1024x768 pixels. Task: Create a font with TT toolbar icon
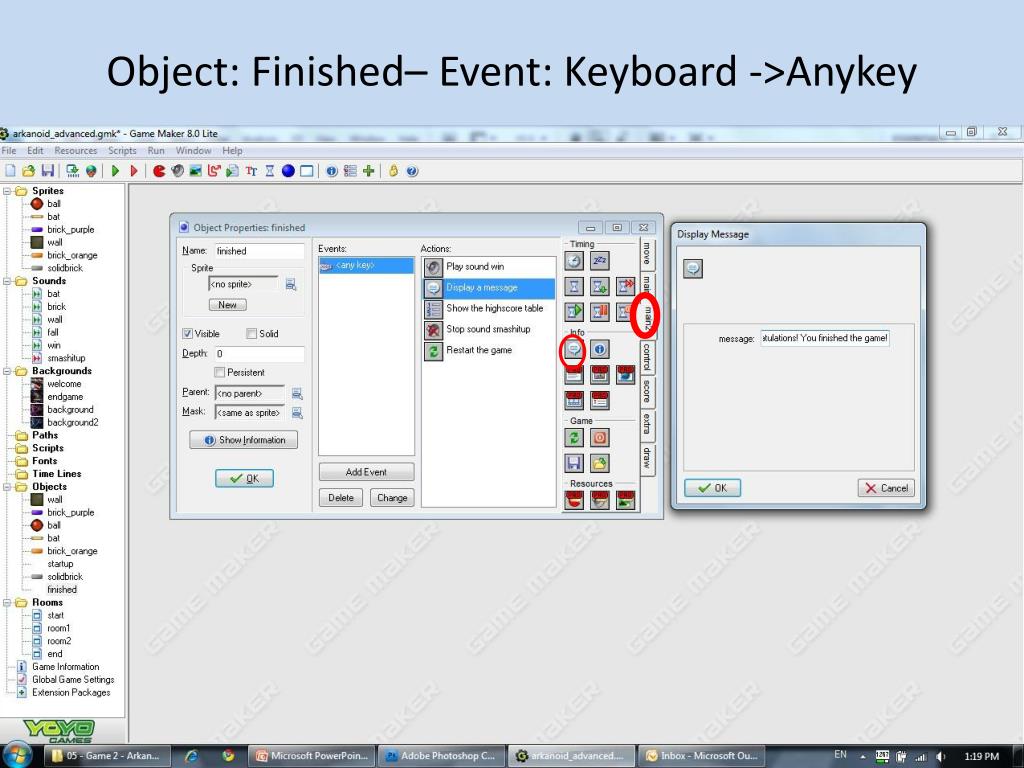(x=251, y=171)
